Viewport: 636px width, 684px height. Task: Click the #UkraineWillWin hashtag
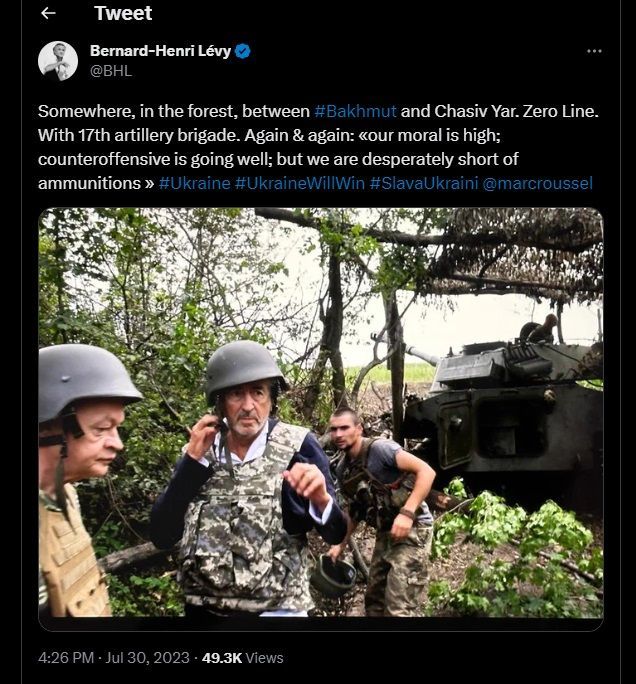[299, 183]
